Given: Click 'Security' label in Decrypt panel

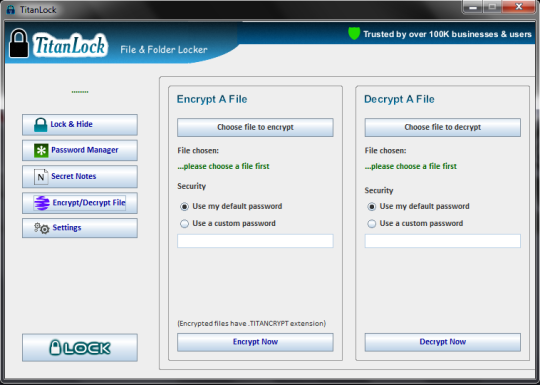Looking at the screenshot, I should point(379,190).
